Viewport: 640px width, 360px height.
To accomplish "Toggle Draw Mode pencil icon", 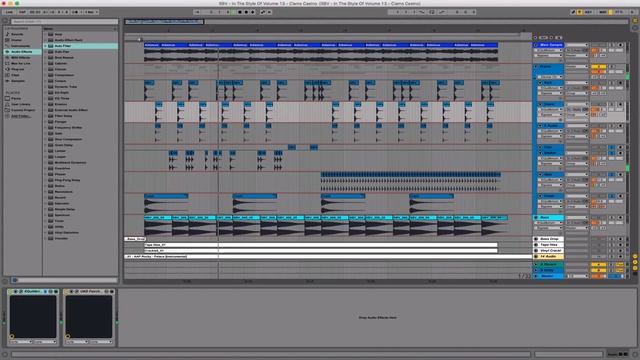I will [x=573, y=12].
